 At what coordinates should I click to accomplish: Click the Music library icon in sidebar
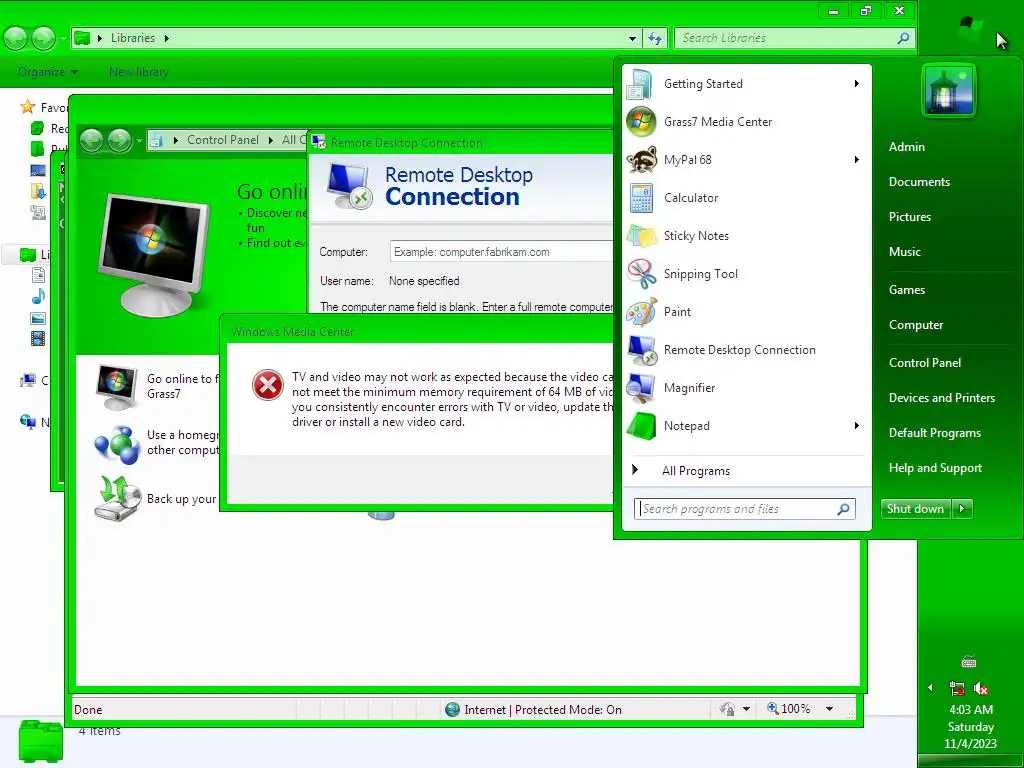(x=39, y=296)
